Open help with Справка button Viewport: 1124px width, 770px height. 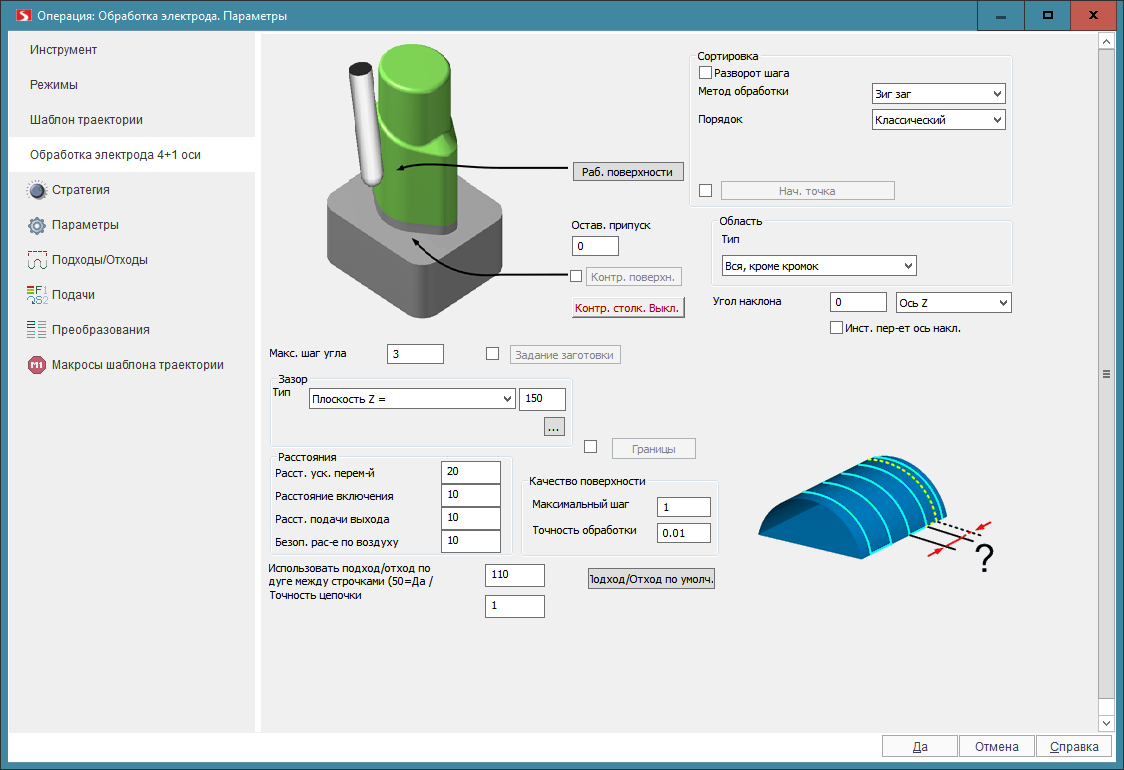point(1074,746)
